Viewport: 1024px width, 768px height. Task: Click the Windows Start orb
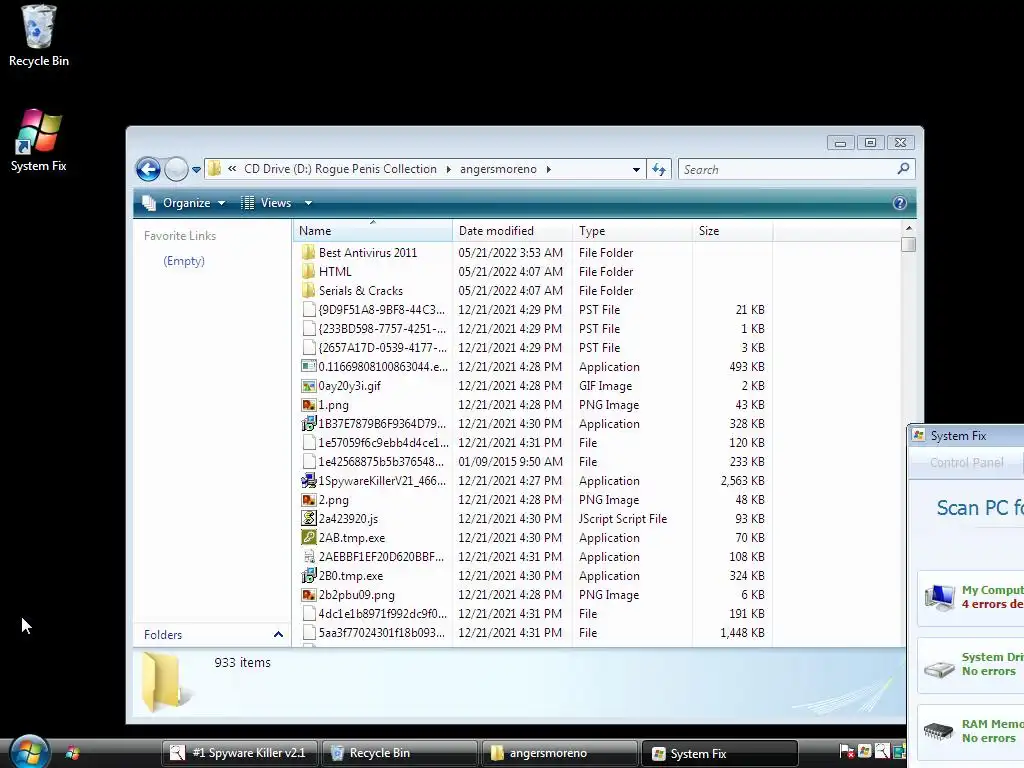[x=29, y=751]
